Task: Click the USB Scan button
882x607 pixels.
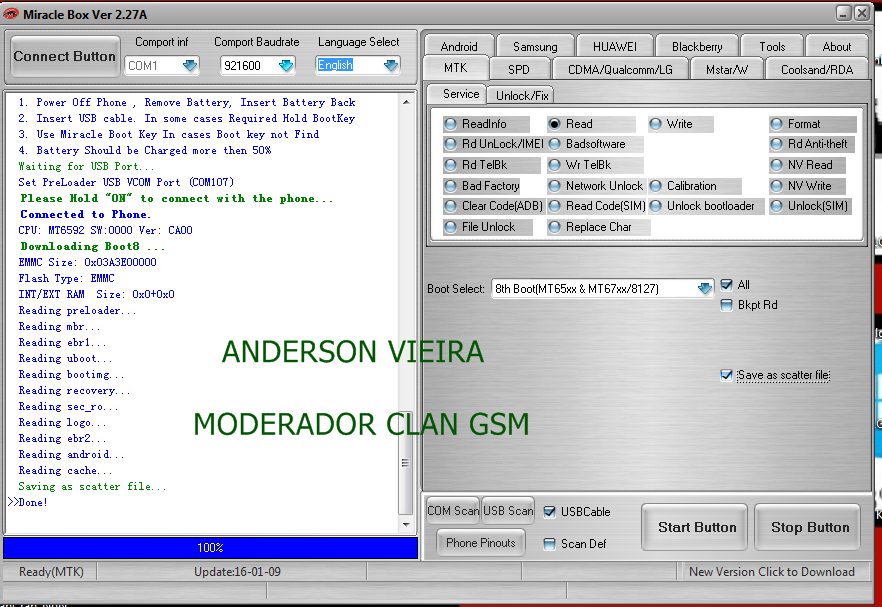Action: tap(508, 511)
